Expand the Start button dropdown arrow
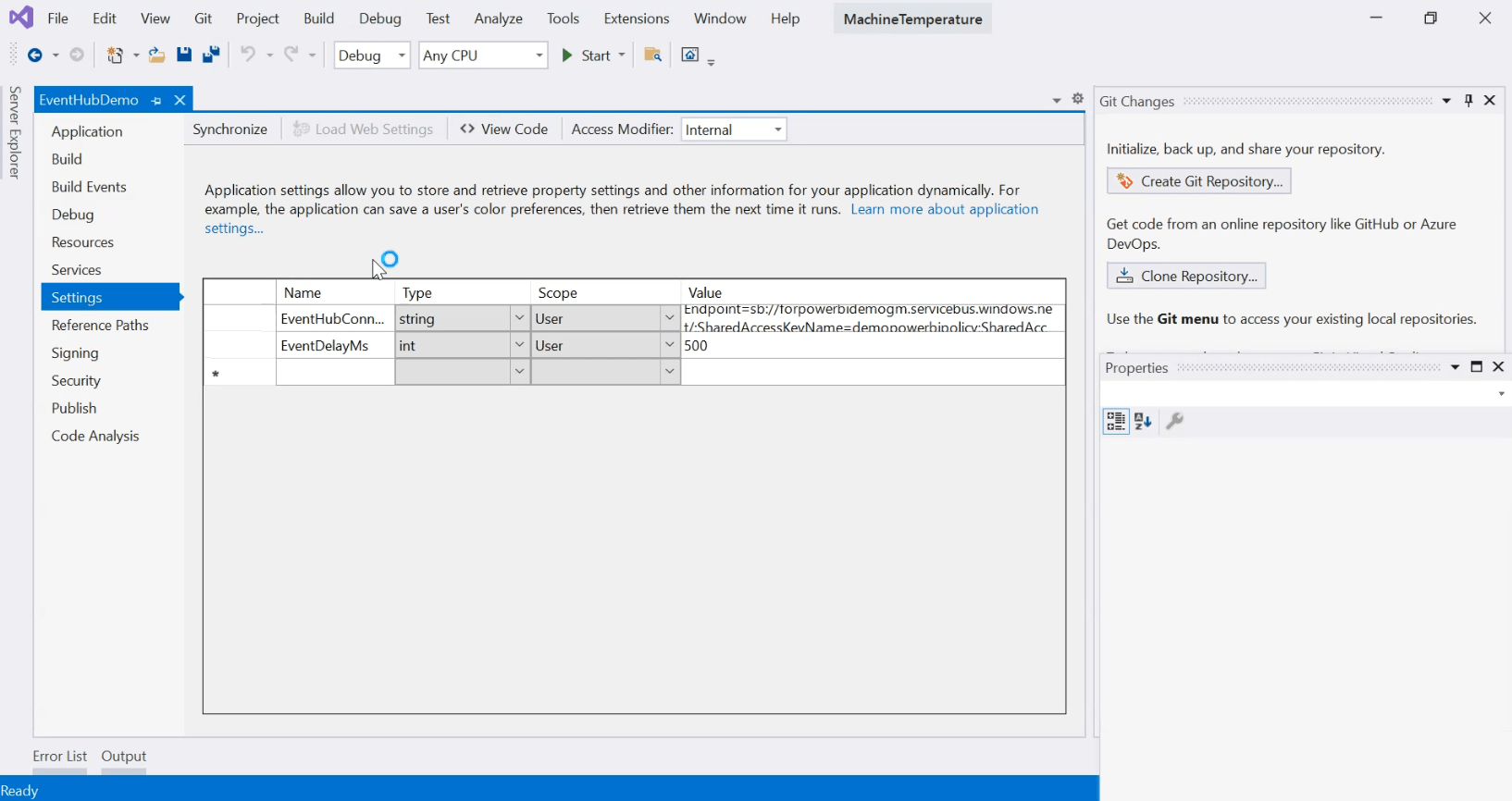This screenshot has height=801, width=1512. pyautogui.click(x=622, y=55)
